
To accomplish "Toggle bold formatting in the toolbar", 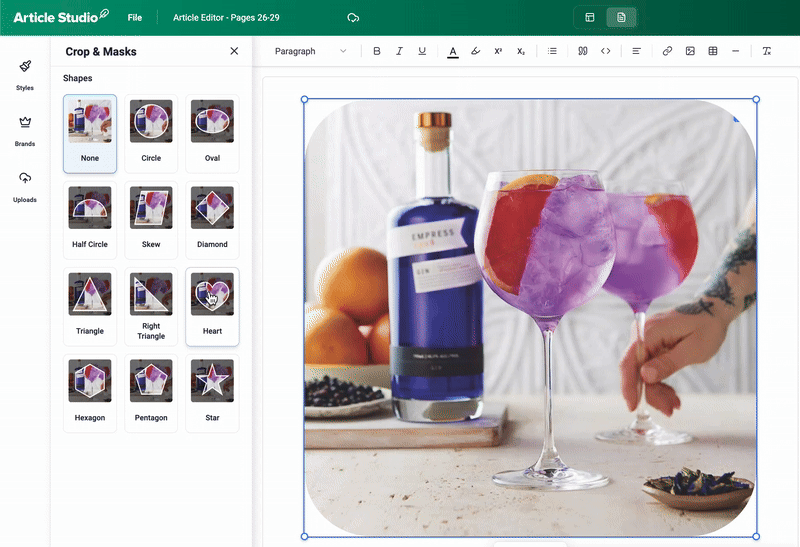I will [x=377, y=51].
